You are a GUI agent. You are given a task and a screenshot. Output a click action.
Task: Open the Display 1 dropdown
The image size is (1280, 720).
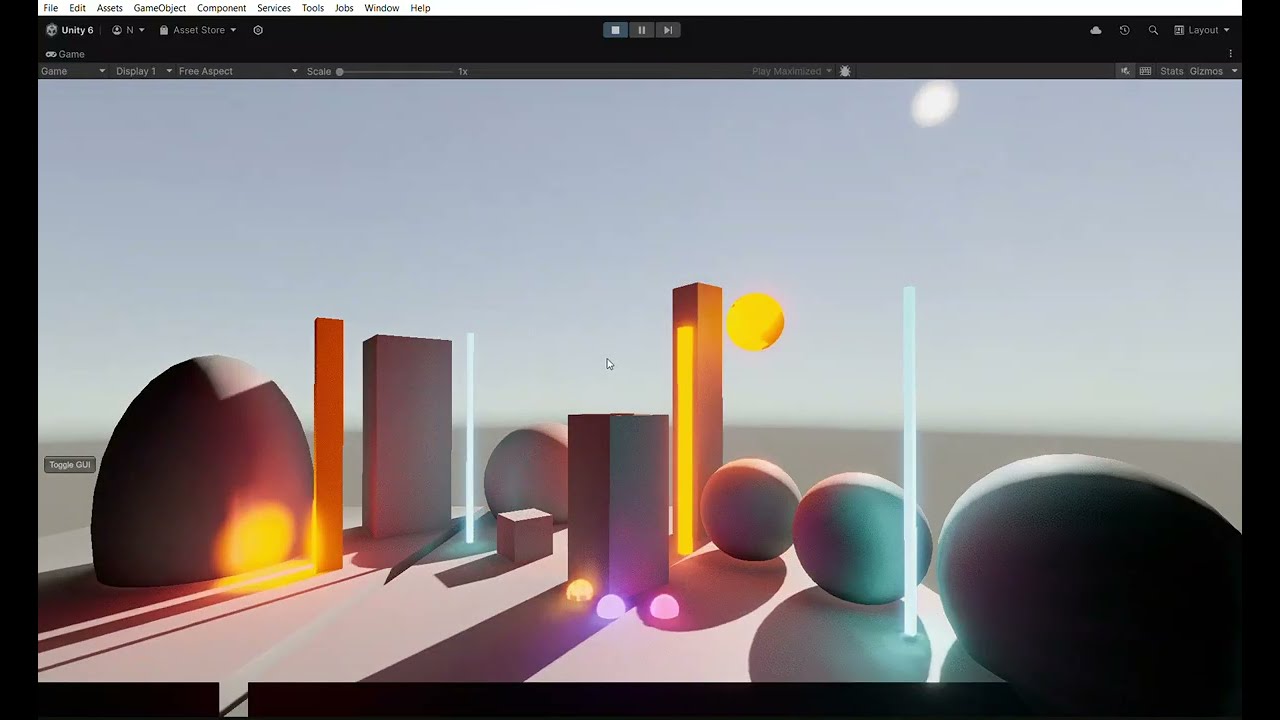coord(144,71)
